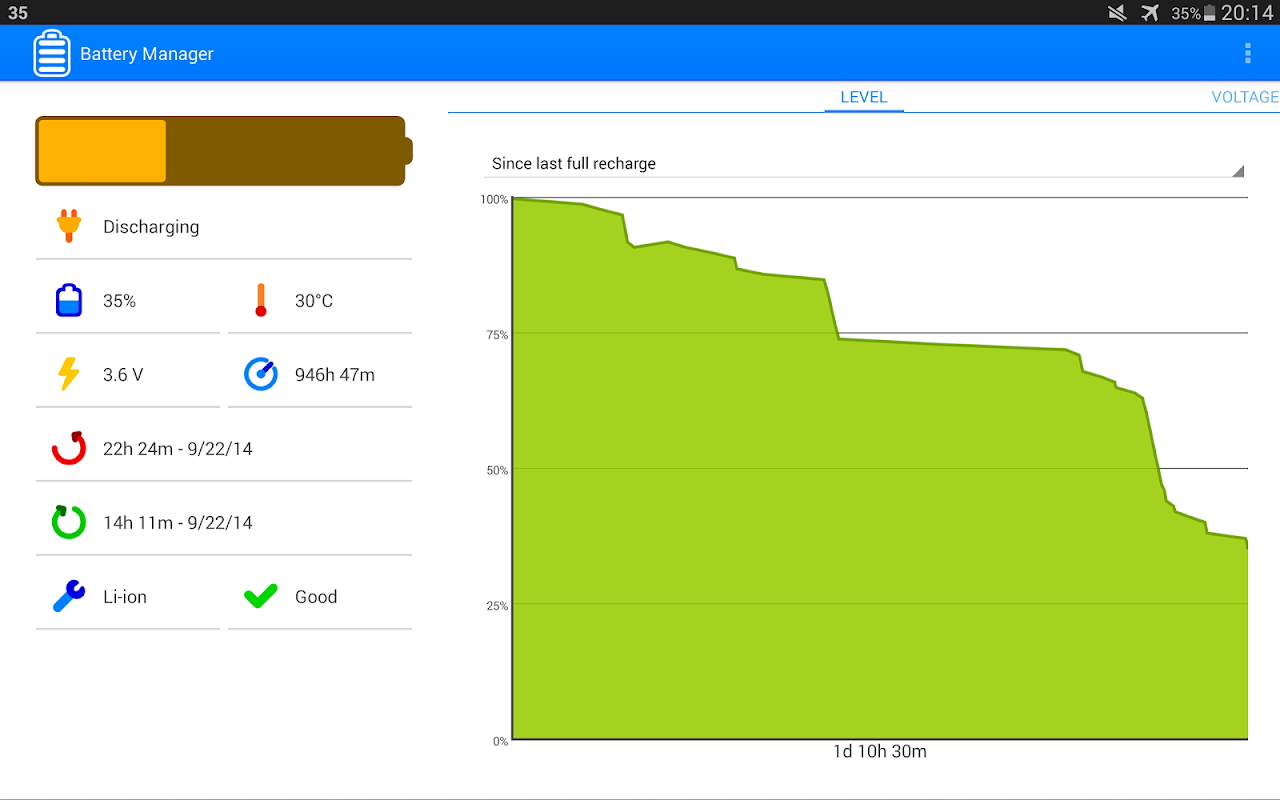Tap the '75%' axis label

point(497,335)
